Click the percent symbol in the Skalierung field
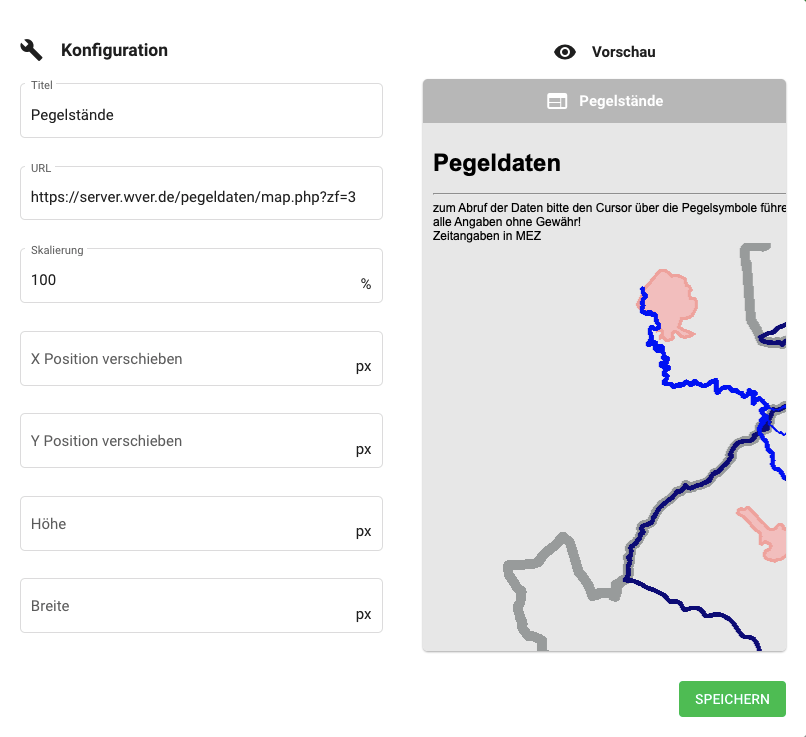 pyautogui.click(x=366, y=284)
